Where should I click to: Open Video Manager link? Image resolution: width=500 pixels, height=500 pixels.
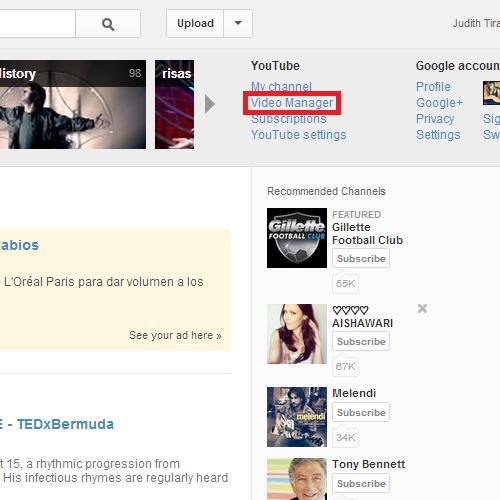coord(292,103)
